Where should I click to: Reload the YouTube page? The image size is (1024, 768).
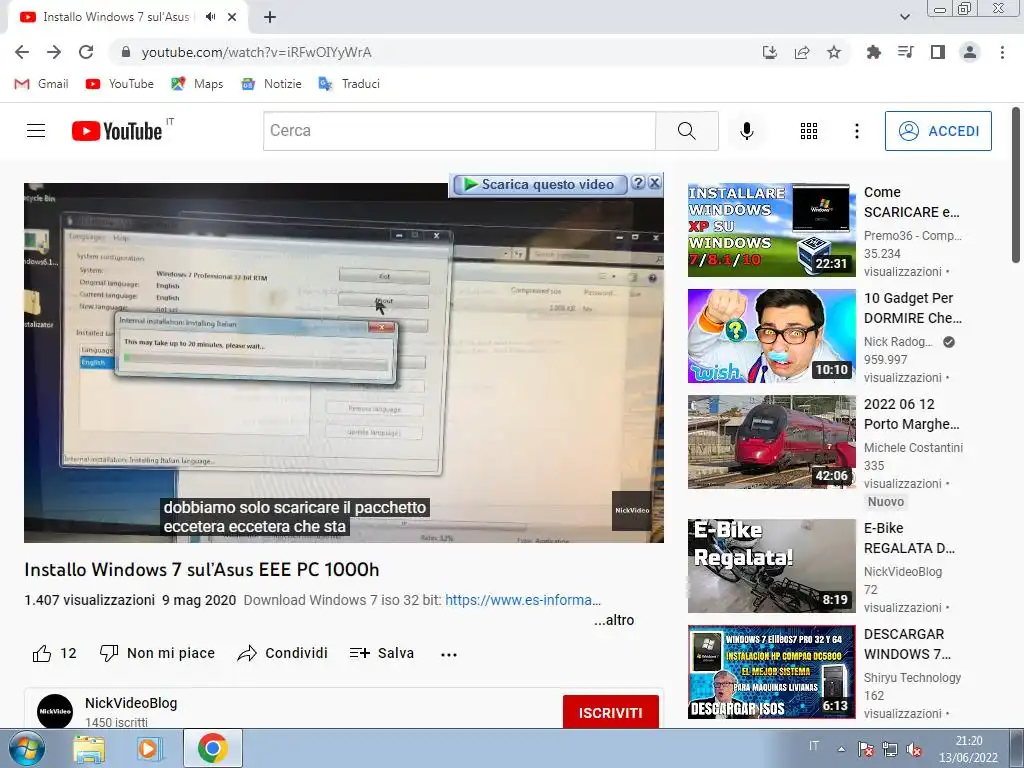[x=86, y=52]
